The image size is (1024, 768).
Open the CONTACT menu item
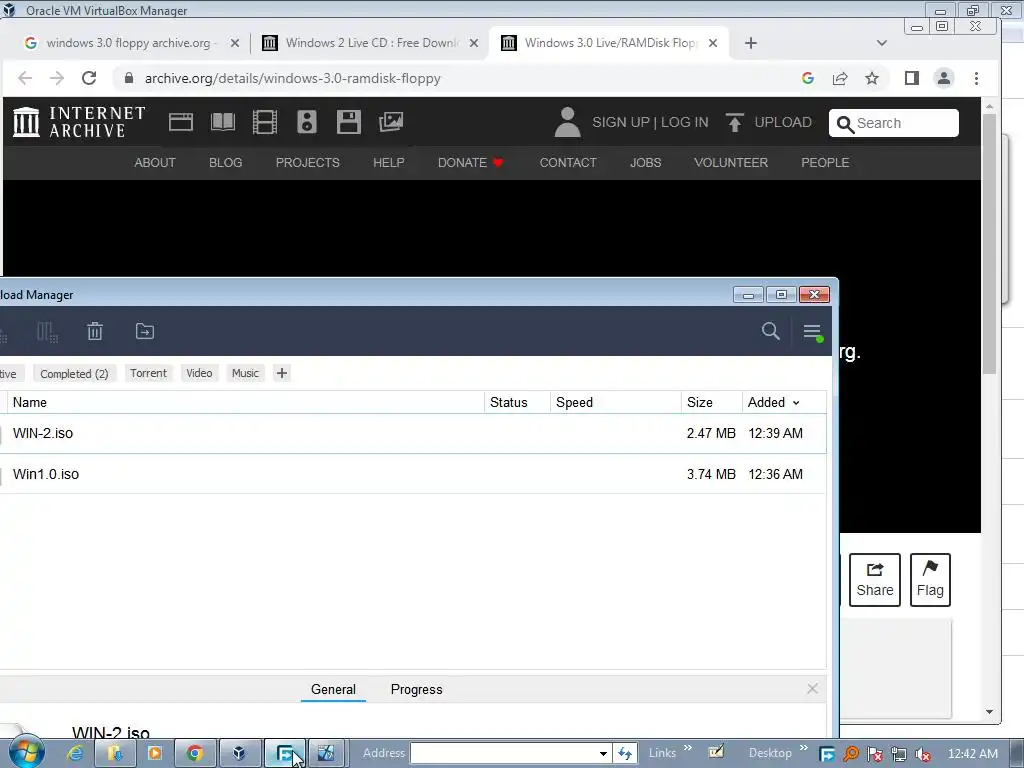(568, 163)
